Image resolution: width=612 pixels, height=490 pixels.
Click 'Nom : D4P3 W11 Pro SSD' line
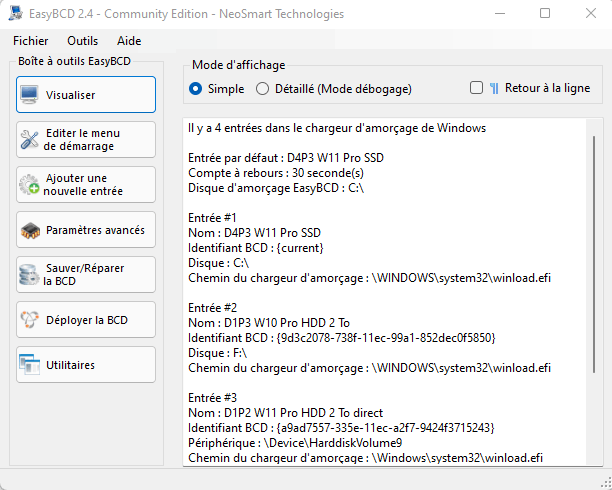(254, 233)
